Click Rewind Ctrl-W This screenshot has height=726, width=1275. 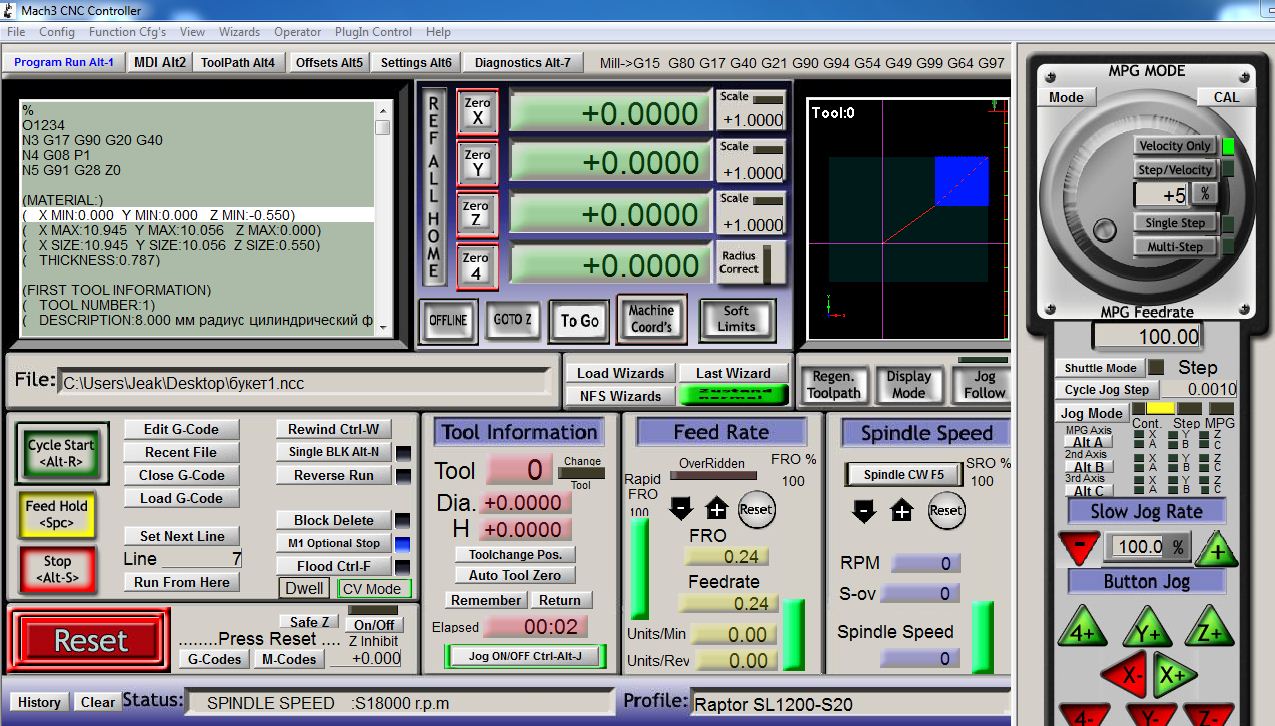334,429
